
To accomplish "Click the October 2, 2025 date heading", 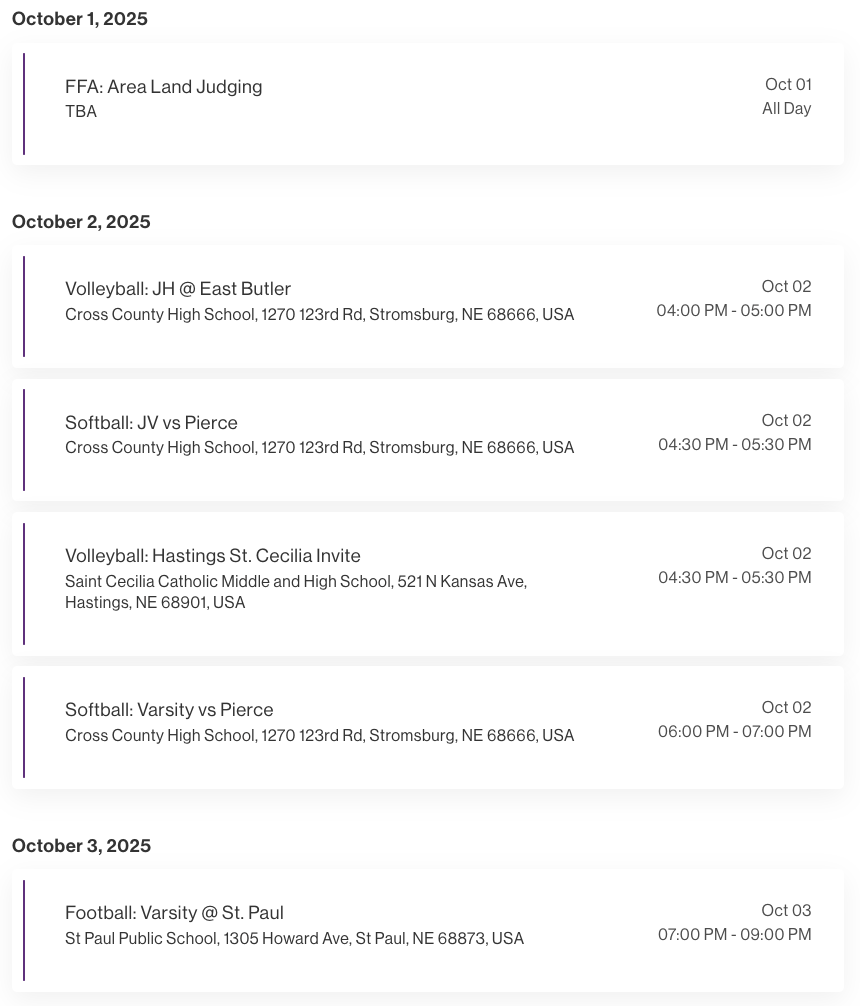I will [x=81, y=222].
